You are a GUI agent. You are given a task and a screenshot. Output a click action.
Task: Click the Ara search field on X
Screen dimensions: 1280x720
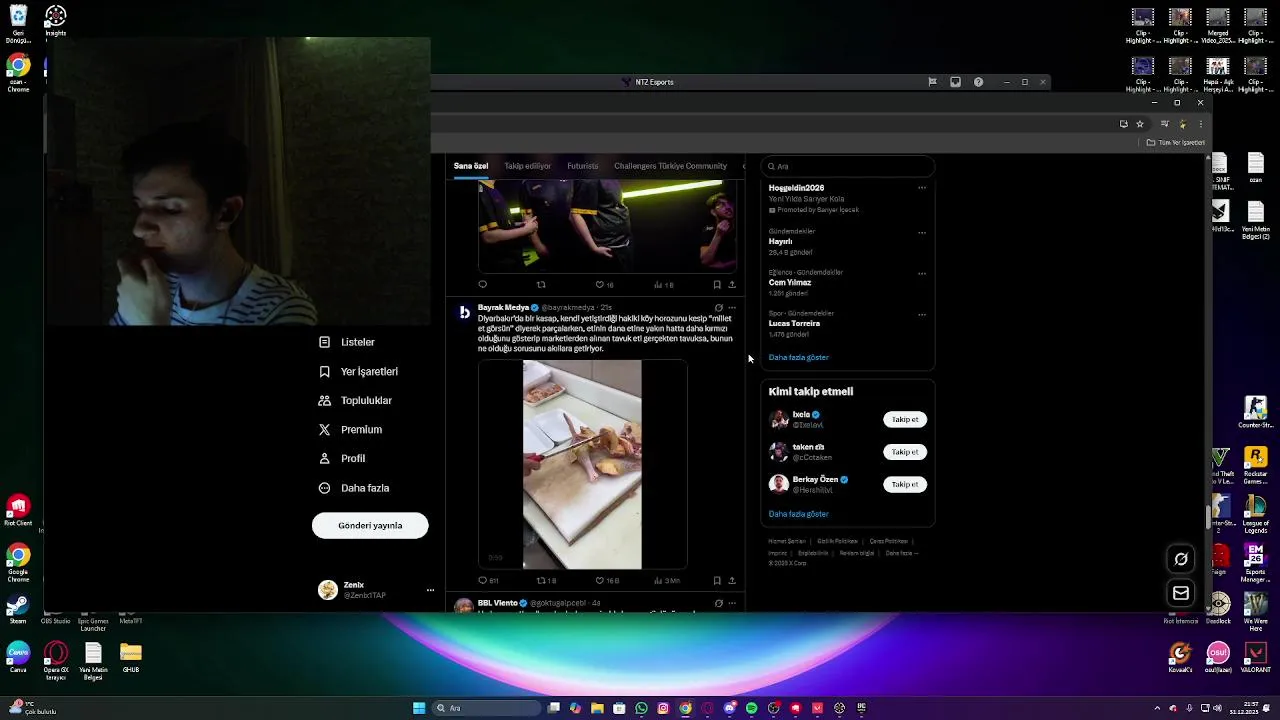pyautogui.click(x=848, y=166)
